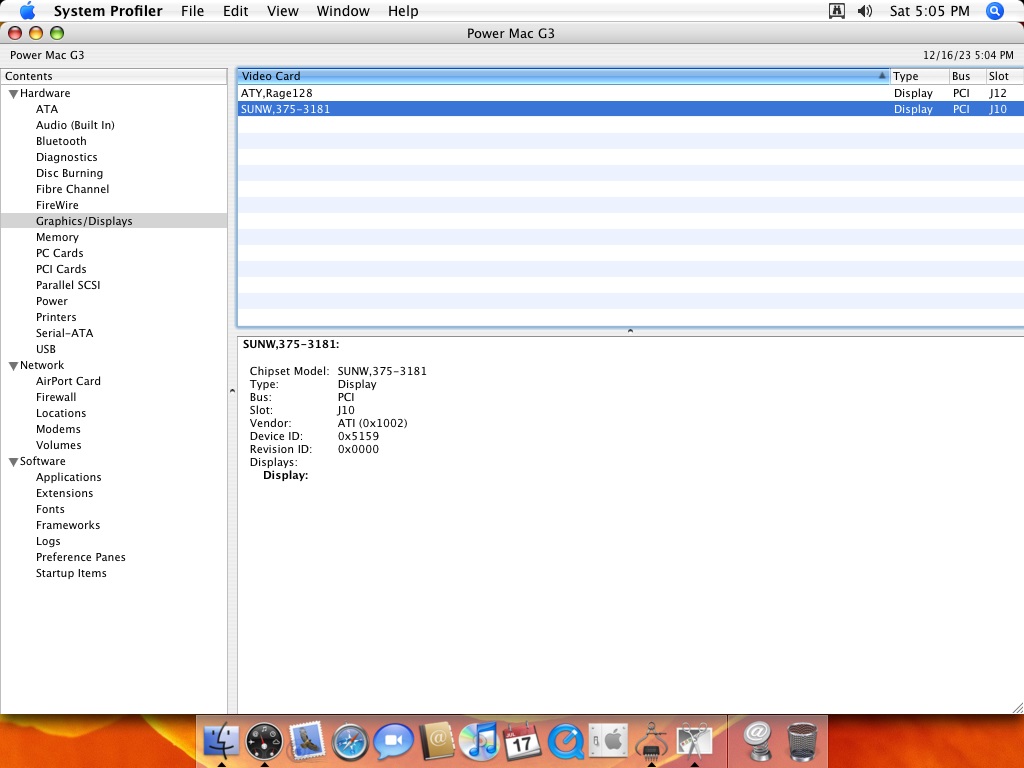1024x768 pixels.
Task: Select Fibre Channel in the sidebar
Action: pyautogui.click(x=72, y=189)
